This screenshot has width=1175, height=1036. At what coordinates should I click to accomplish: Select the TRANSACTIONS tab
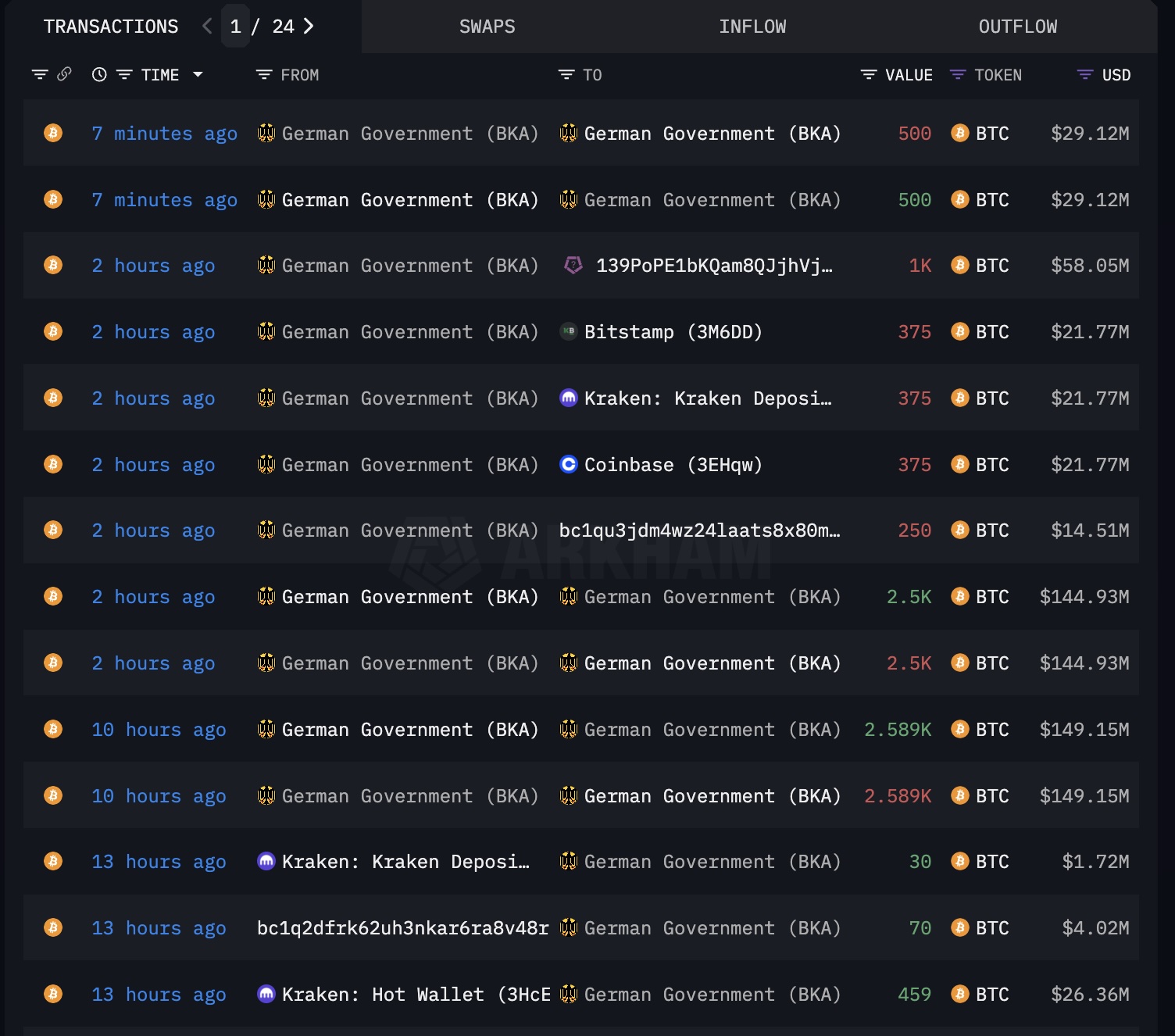click(111, 27)
